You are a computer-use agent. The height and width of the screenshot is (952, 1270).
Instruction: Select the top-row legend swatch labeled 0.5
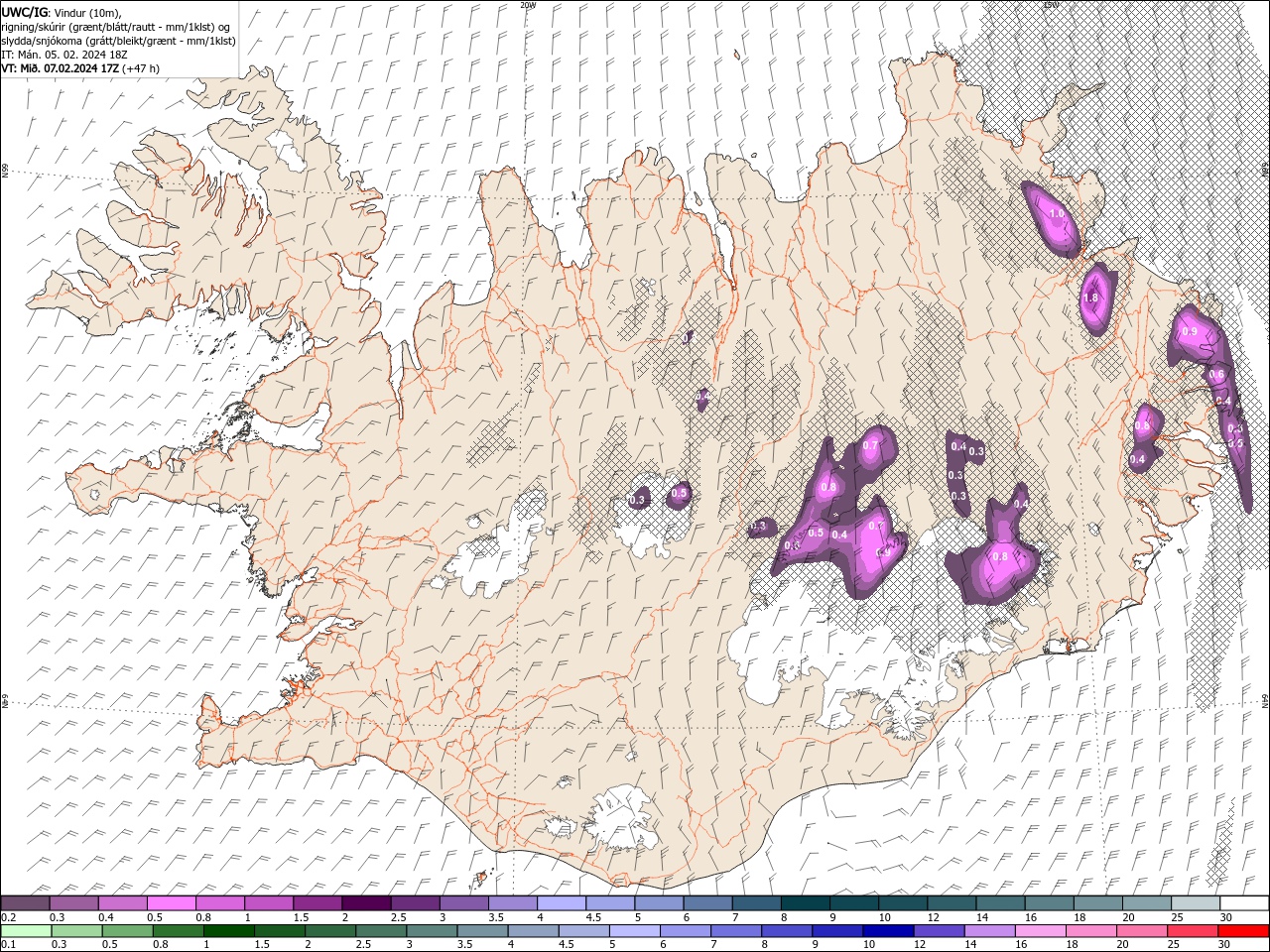(x=171, y=903)
